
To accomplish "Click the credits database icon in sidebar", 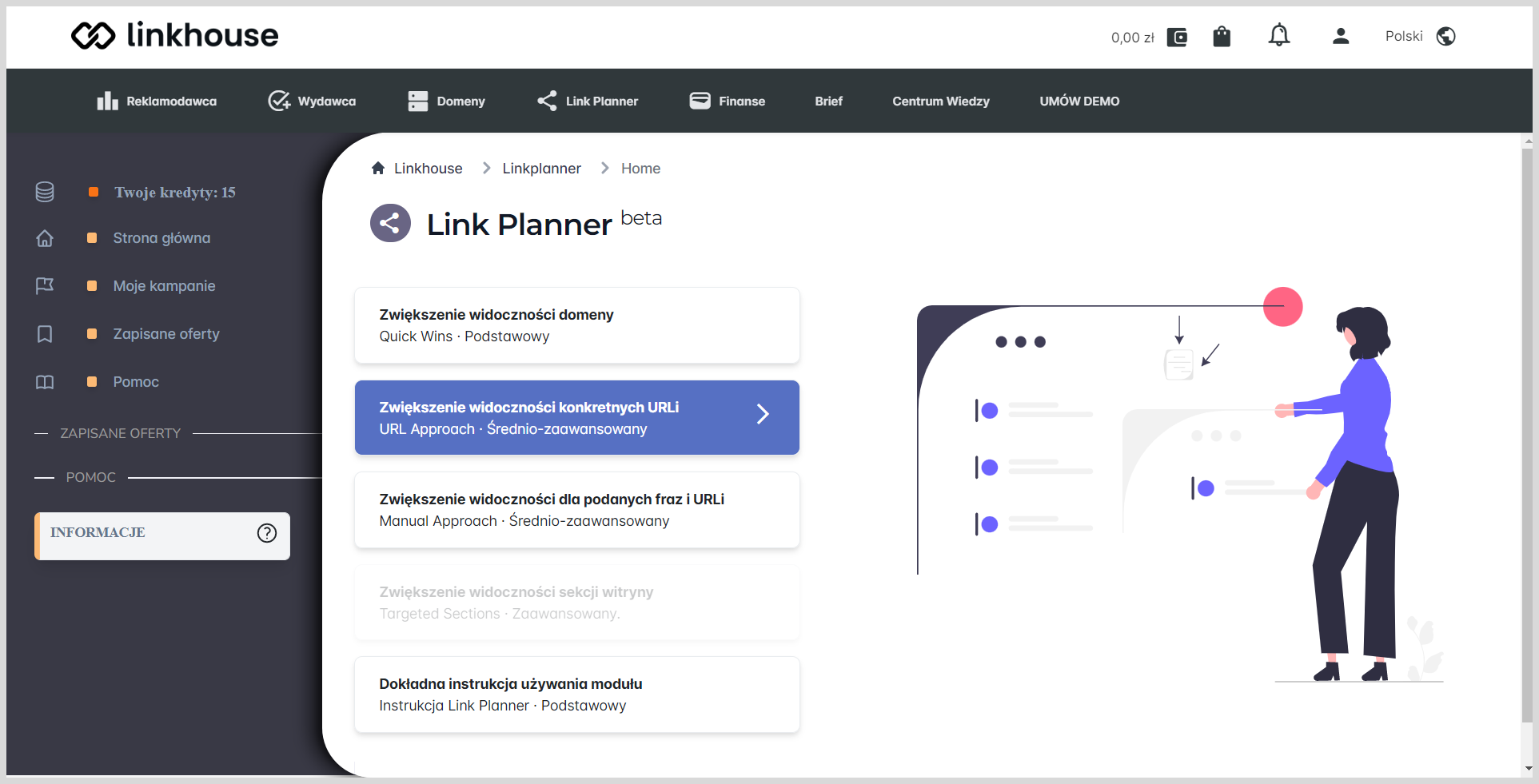I will pos(45,192).
